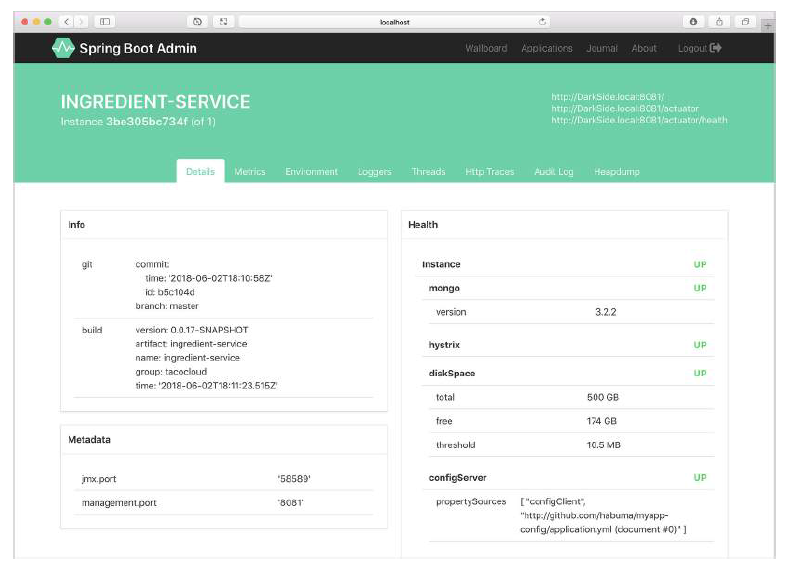This screenshot has width=788, height=570.
Task: Switch to the Environment tab
Action: pyautogui.click(x=312, y=171)
